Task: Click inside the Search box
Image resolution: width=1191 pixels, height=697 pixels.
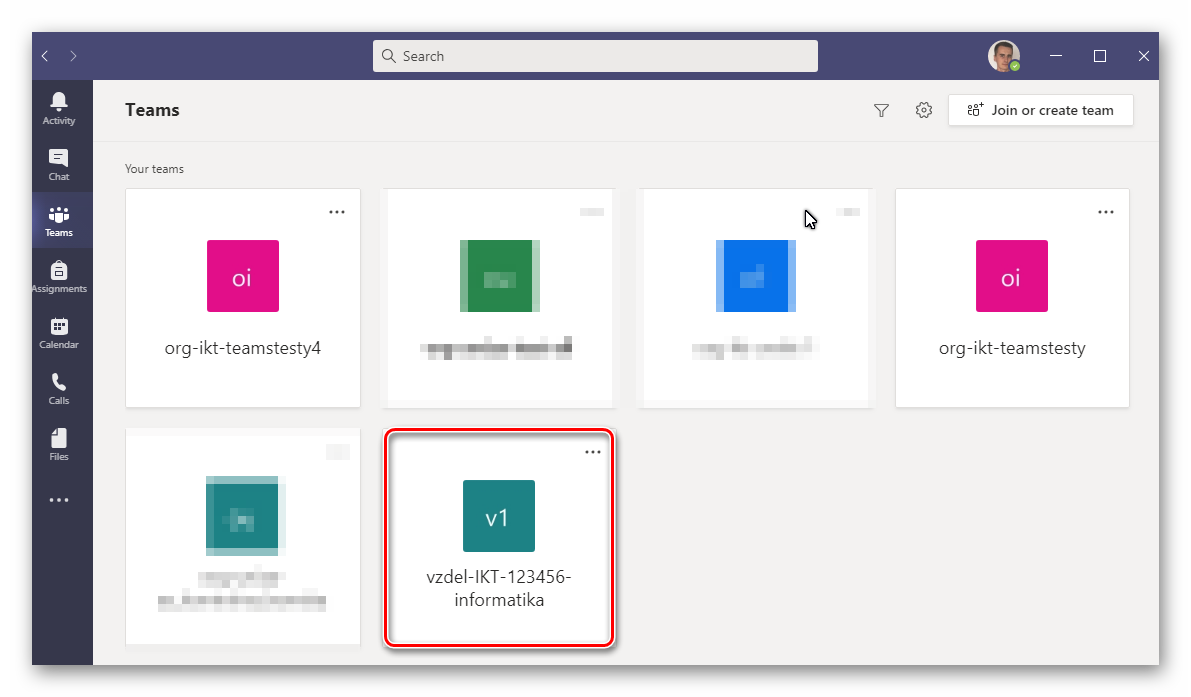Action: tap(595, 56)
